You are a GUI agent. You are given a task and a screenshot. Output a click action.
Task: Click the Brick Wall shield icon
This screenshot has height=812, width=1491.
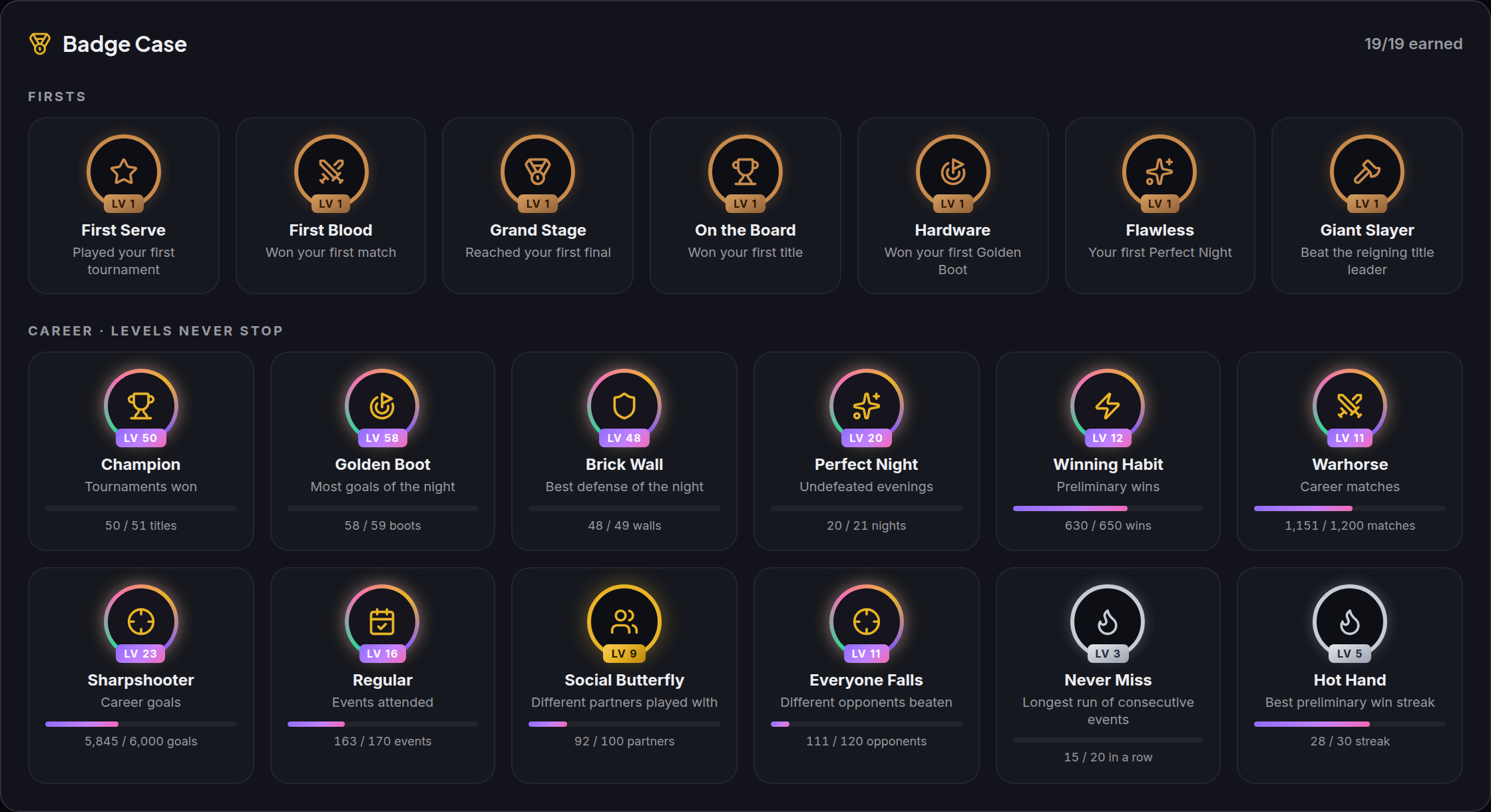pyautogui.click(x=624, y=406)
